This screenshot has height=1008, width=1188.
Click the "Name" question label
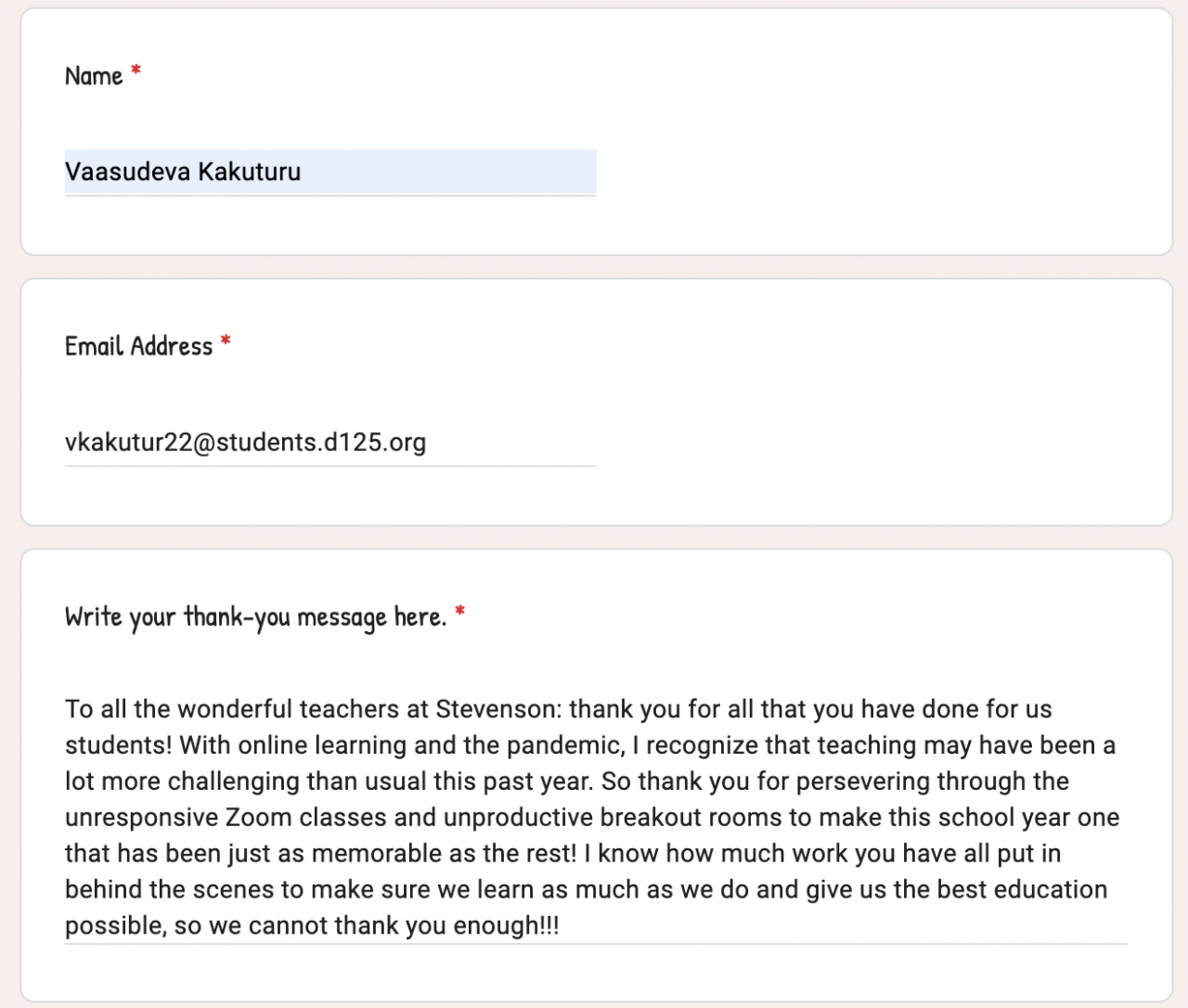pyautogui.click(x=94, y=76)
